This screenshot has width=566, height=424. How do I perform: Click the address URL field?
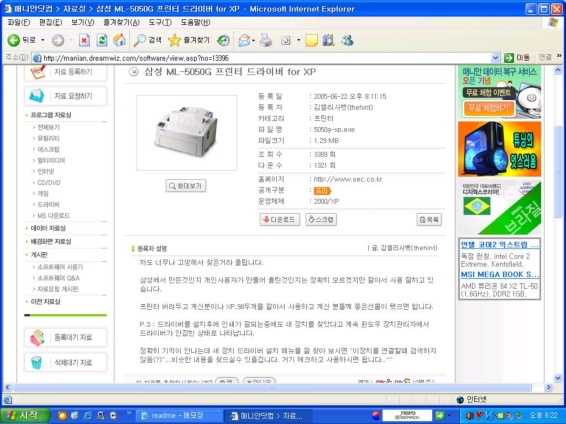[266, 58]
